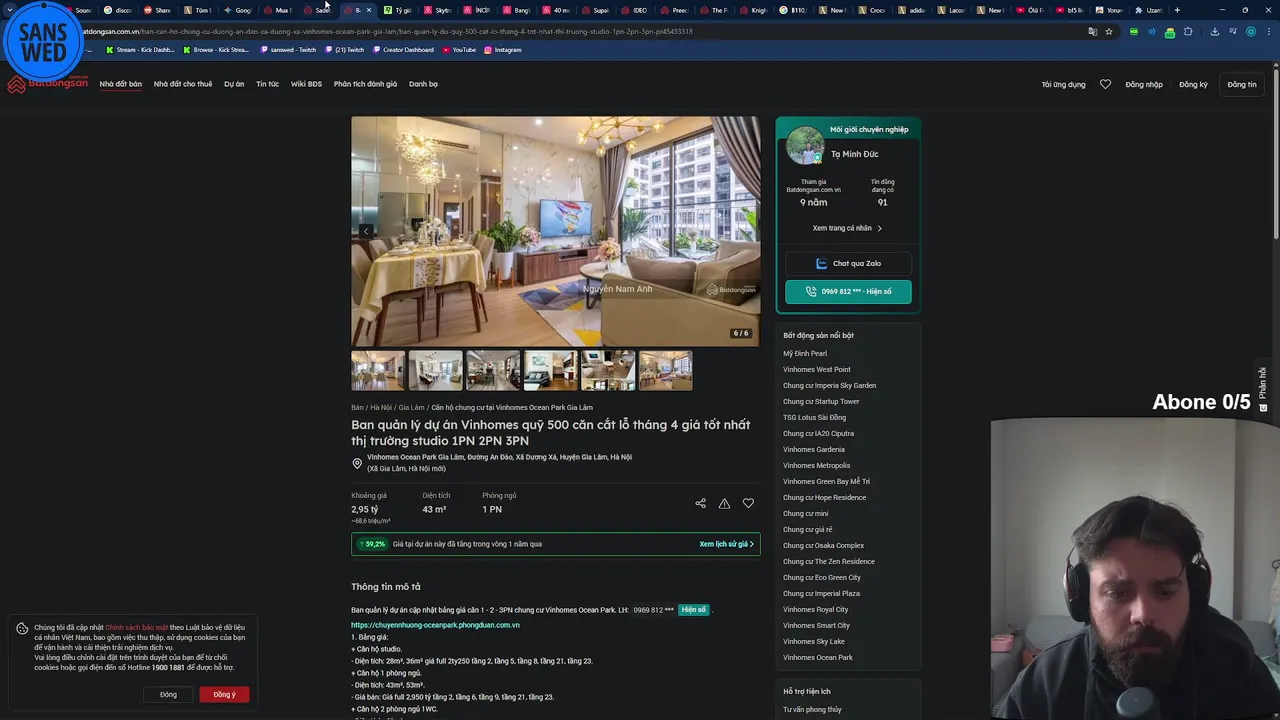The image size is (1280, 720).
Task: Click inline Hiện số in description
Action: [x=694, y=609]
